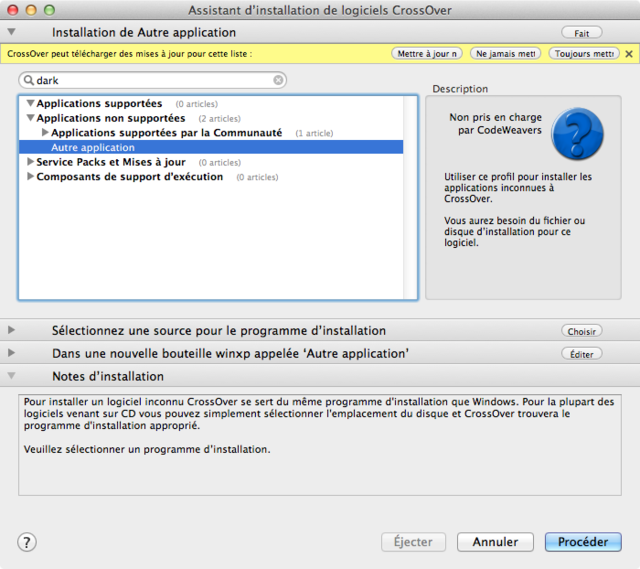
Task: Clear the search field with the X icon
Action: (279, 80)
